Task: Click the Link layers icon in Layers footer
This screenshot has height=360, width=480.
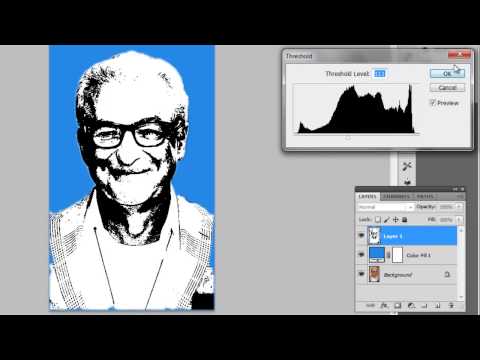Action: tap(370, 305)
